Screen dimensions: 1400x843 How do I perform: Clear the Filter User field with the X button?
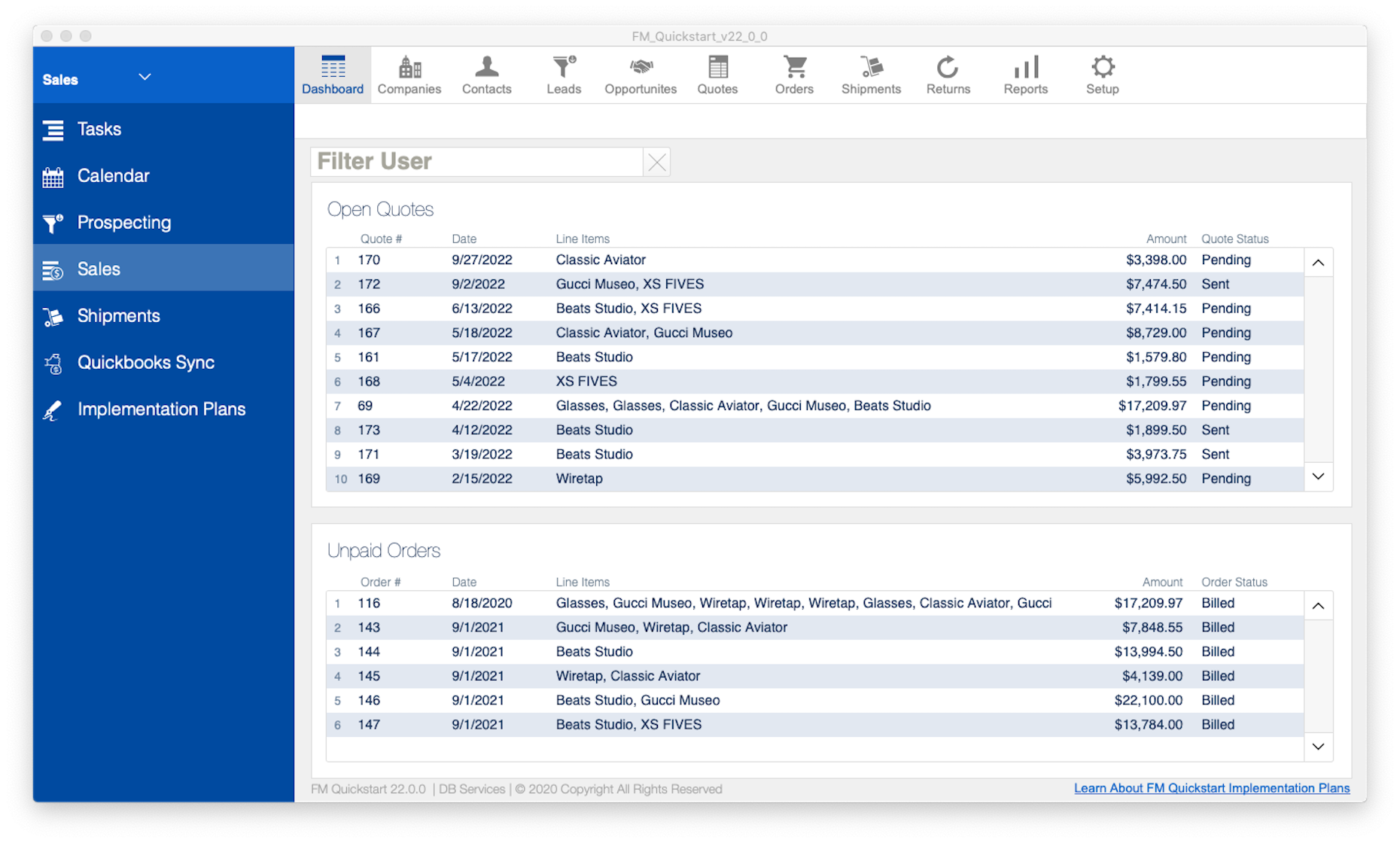coord(656,161)
